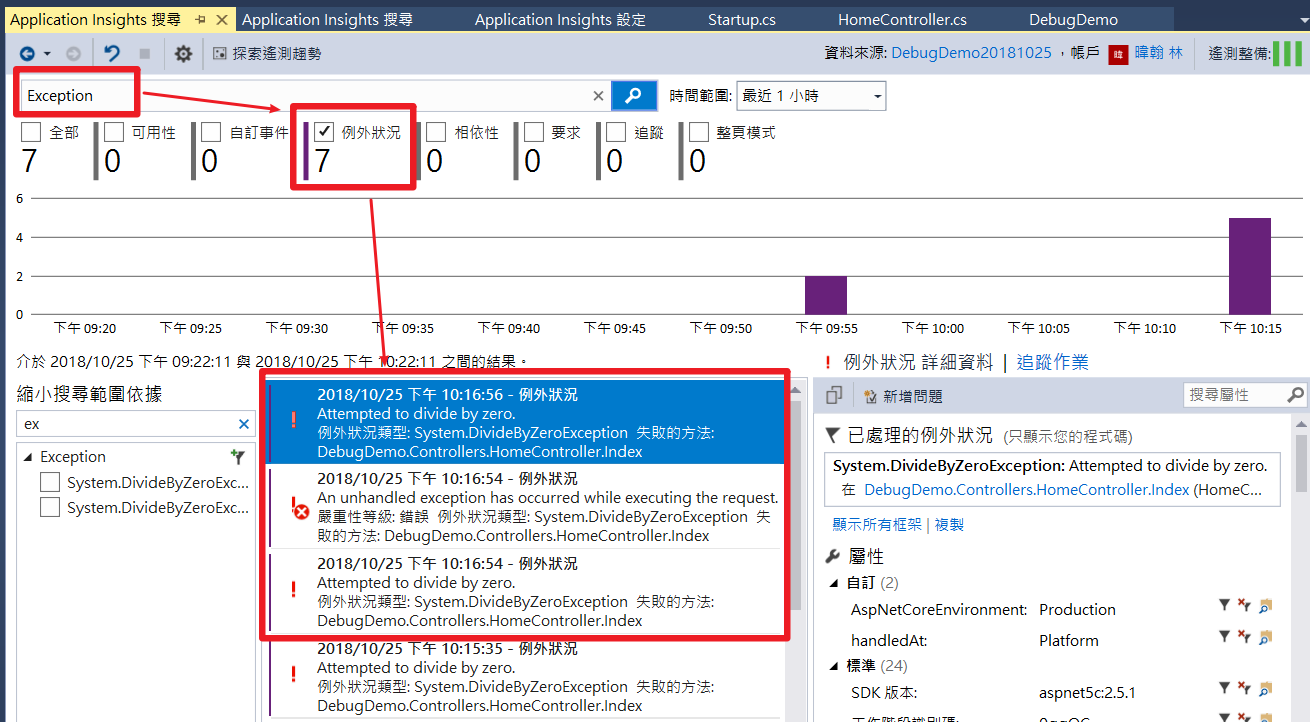Click the back navigation arrow in toolbar
Screen dimensions: 1310x722
[27, 54]
